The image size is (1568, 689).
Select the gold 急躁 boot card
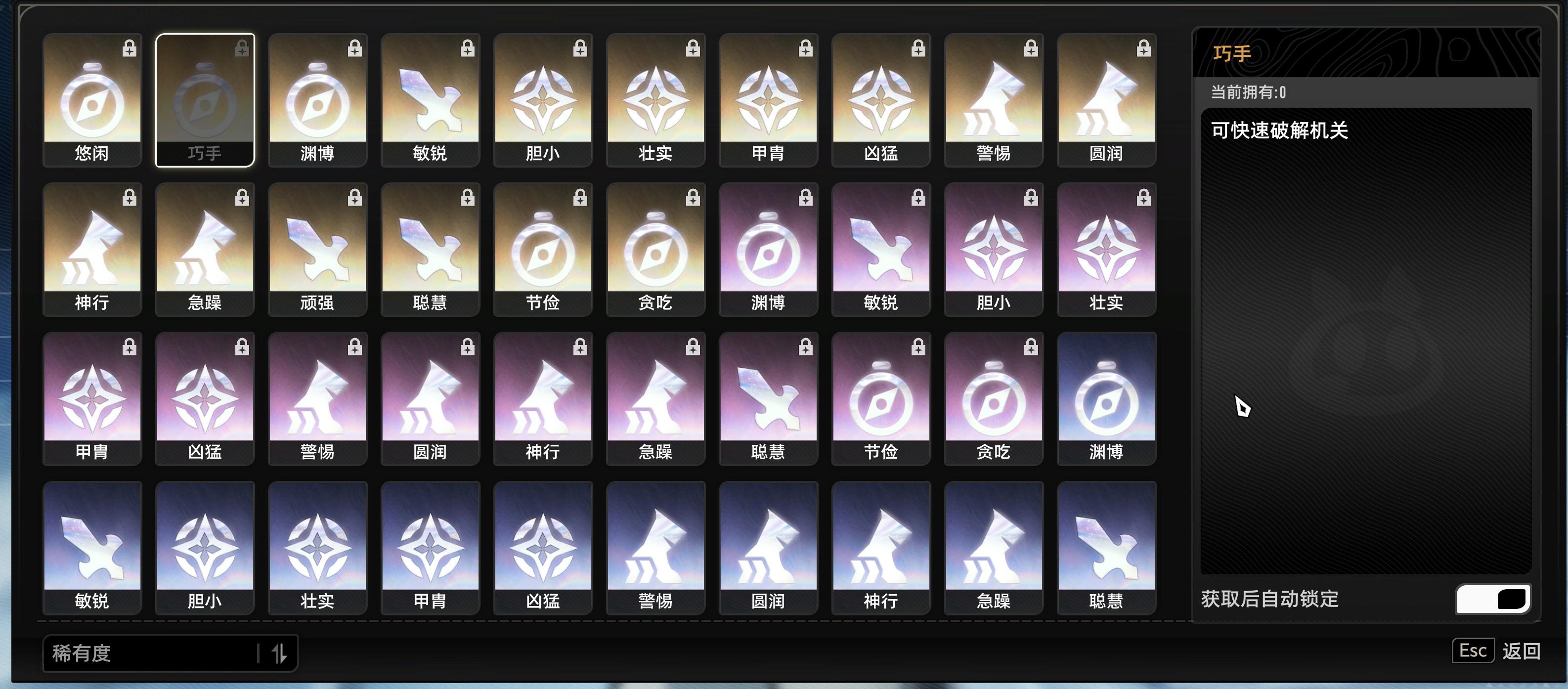point(205,249)
